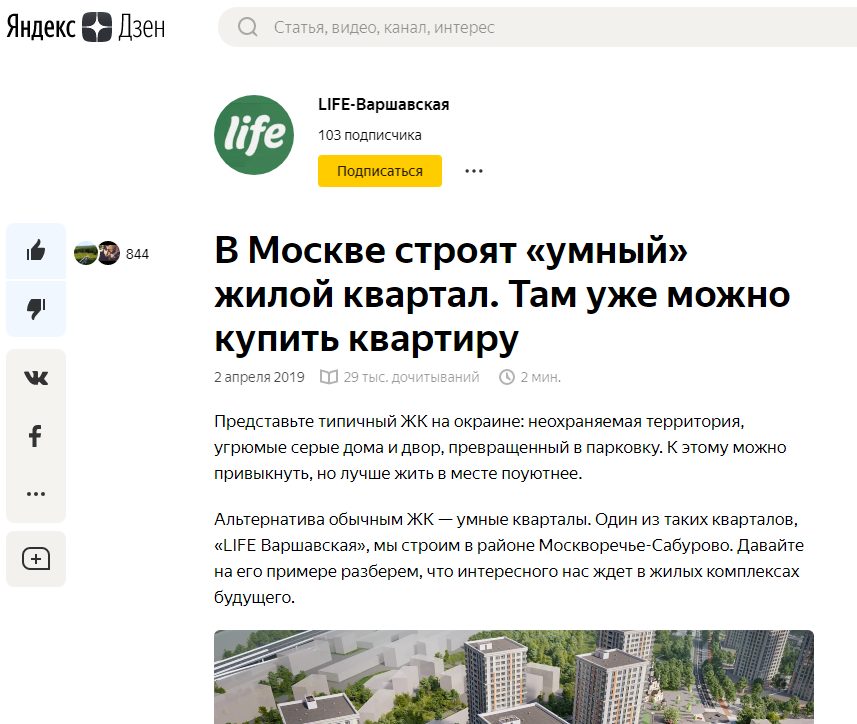
Task: Click the date 2 апреля 2019
Action: point(259,377)
